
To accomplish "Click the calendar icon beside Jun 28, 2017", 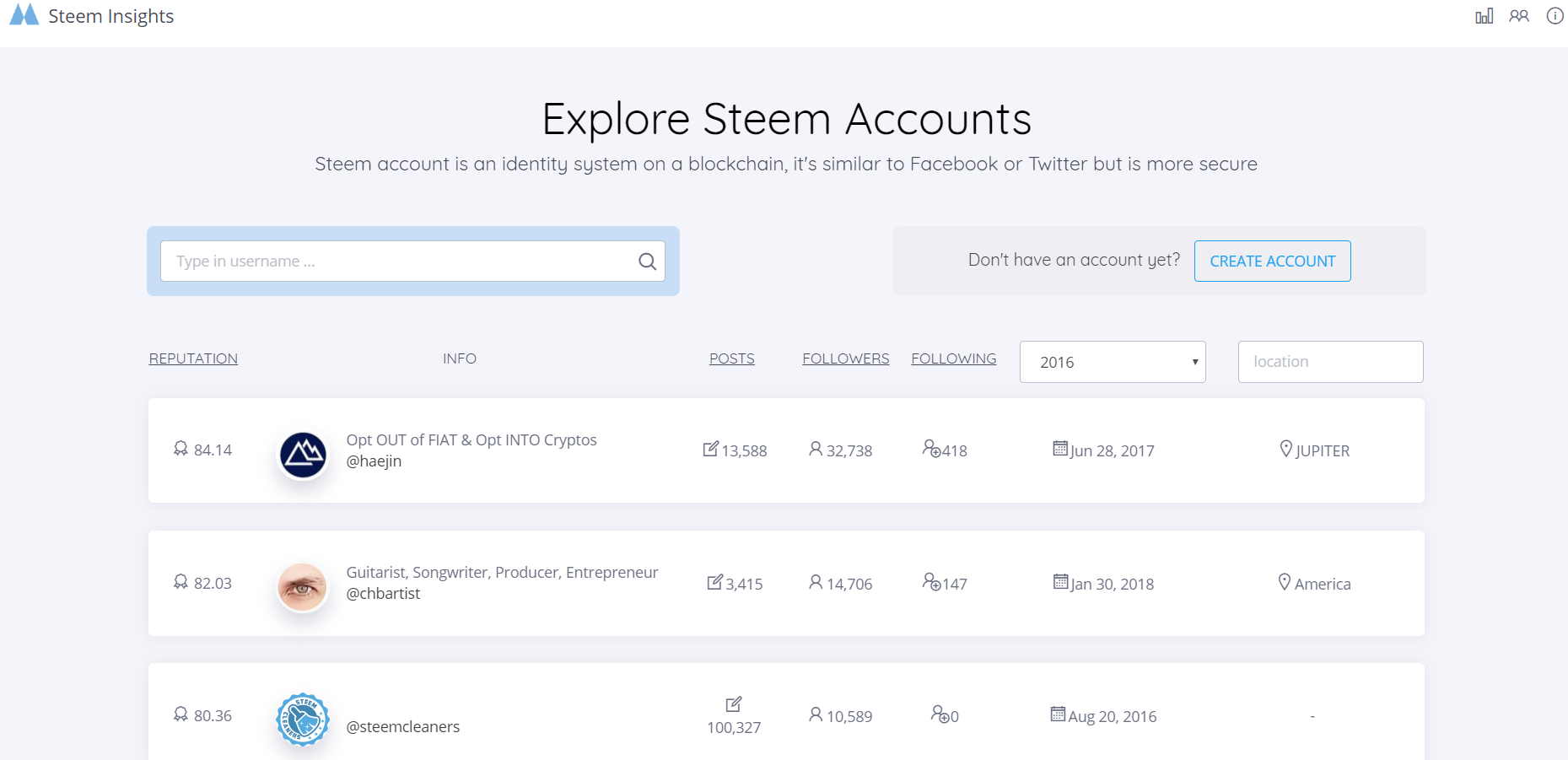I will click(x=1060, y=449).
